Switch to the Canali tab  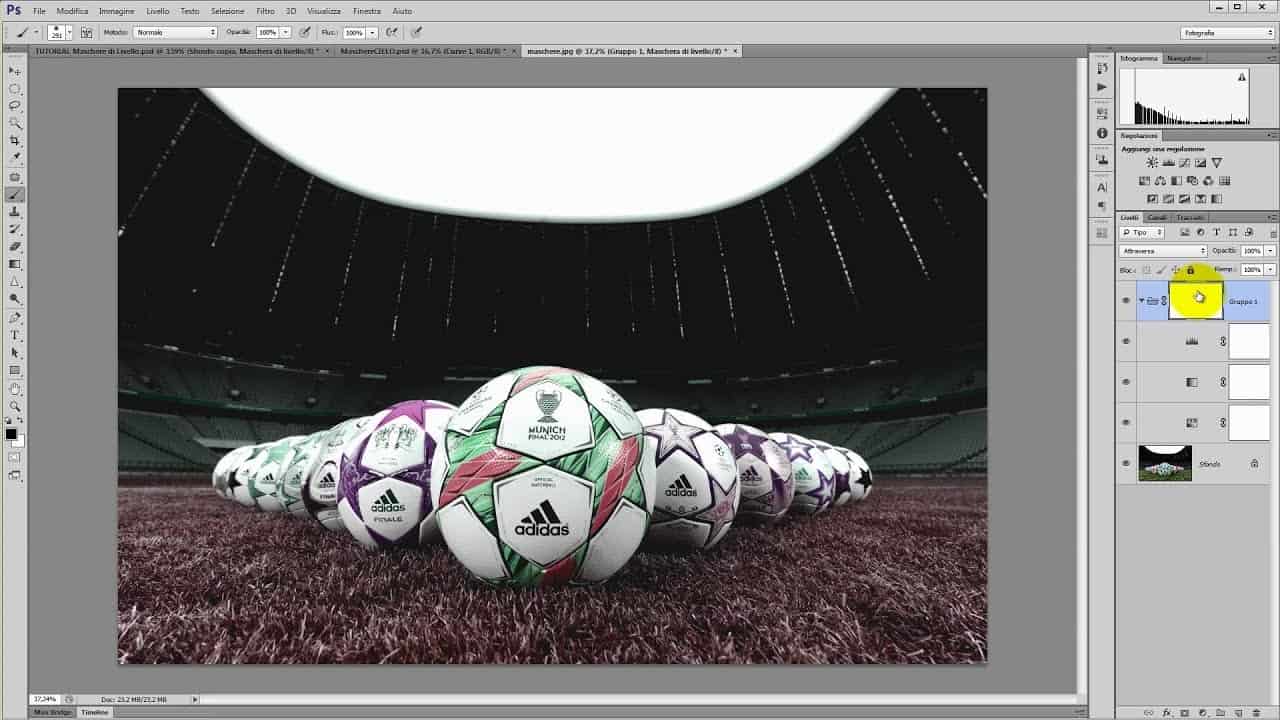[1157, 217]
